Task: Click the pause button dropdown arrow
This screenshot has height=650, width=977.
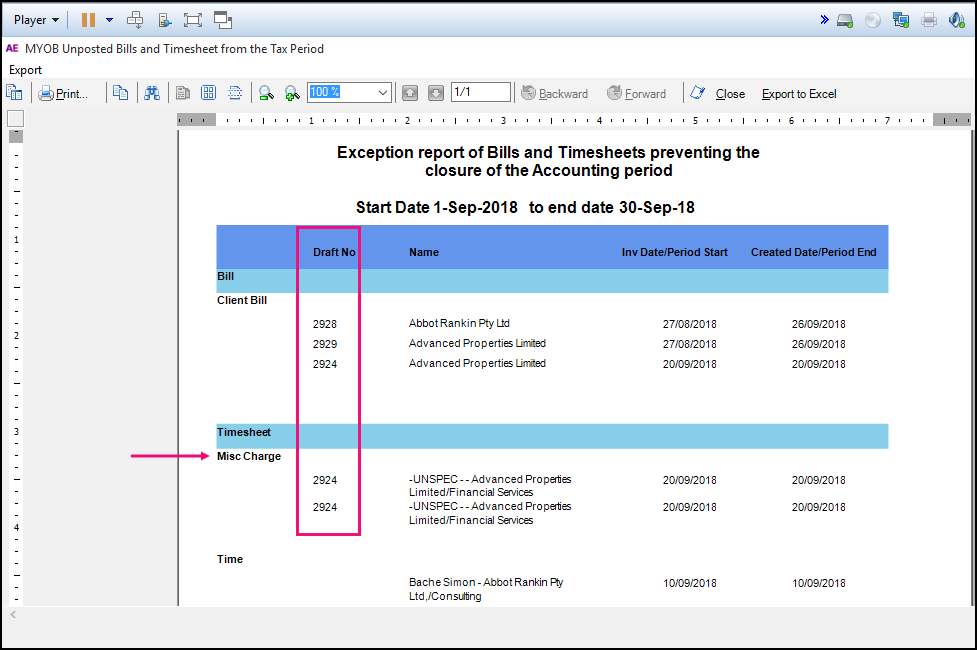Action: click(x=110, y=20)
